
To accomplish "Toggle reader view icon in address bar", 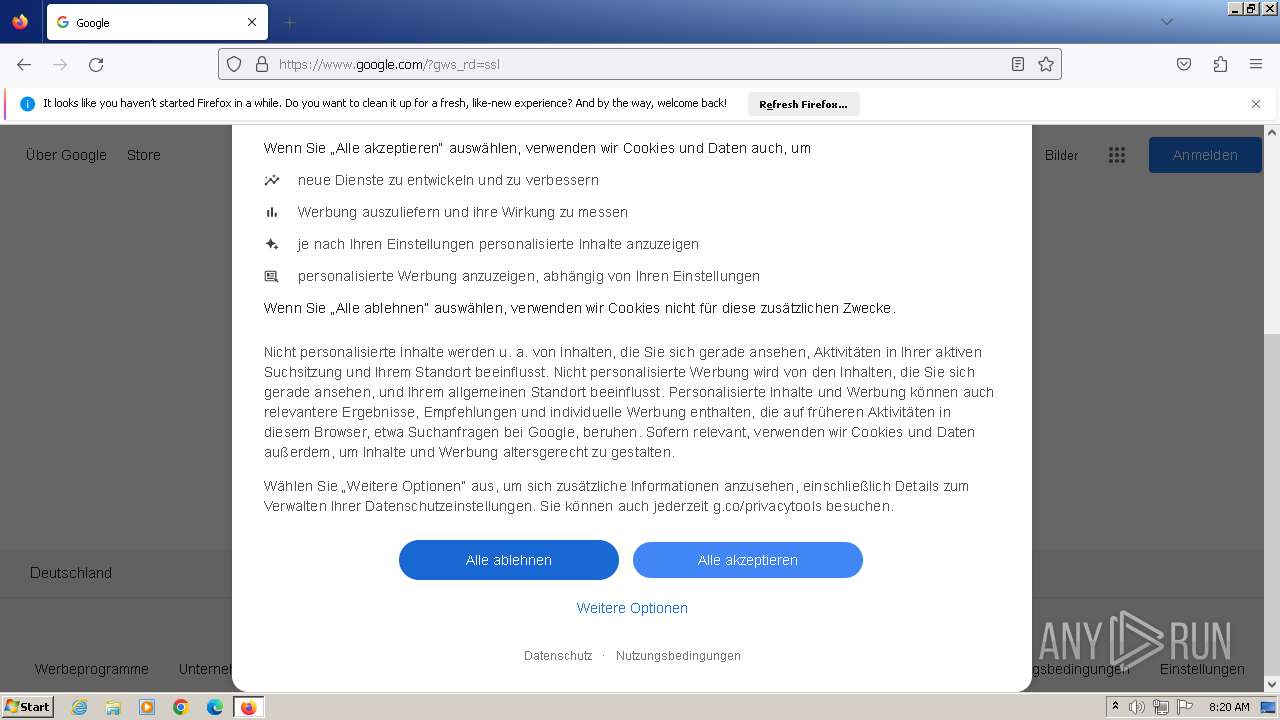I will coord(1018,64).
